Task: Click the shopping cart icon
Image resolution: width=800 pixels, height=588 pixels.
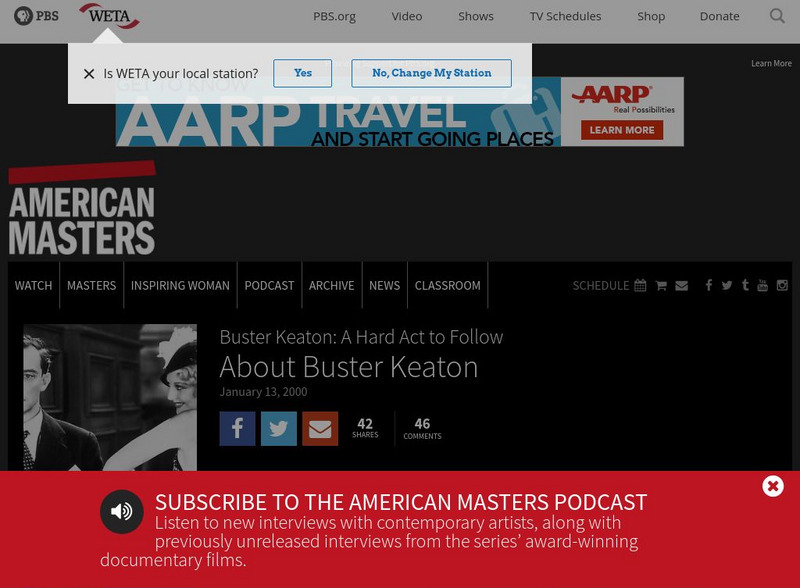Action: coord(661,285)
